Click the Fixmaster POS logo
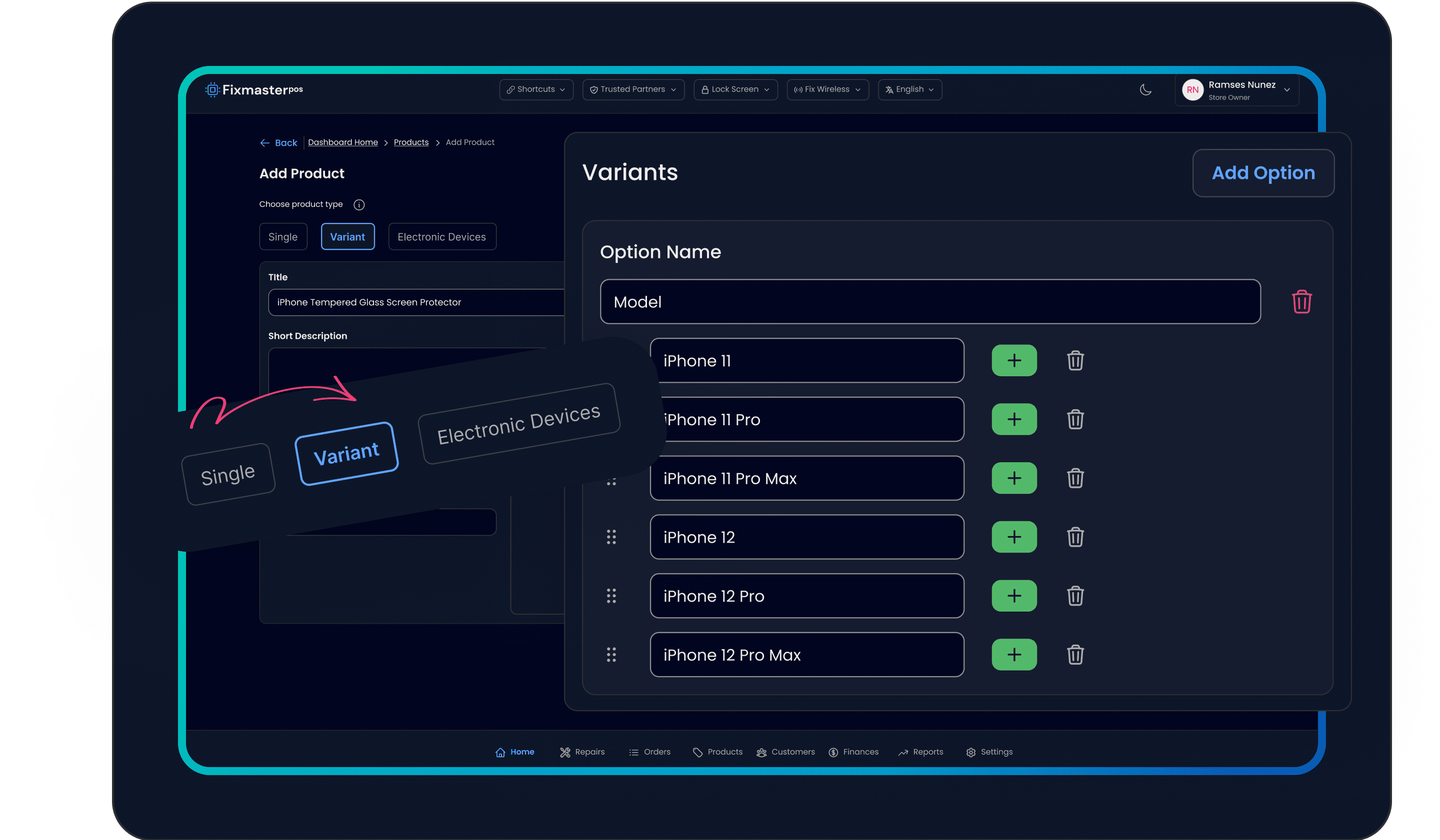Screen dimensions: 1440x840 253,89
